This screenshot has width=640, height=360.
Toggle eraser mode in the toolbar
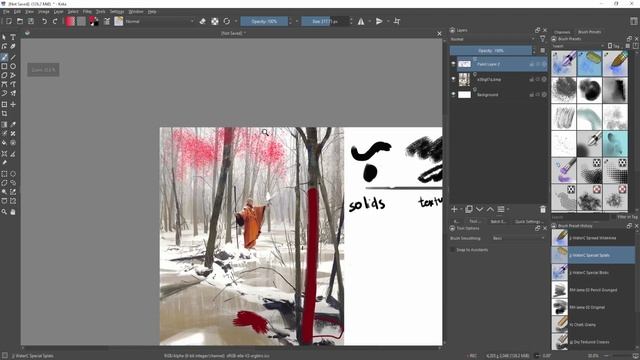(x=202, y=21)
